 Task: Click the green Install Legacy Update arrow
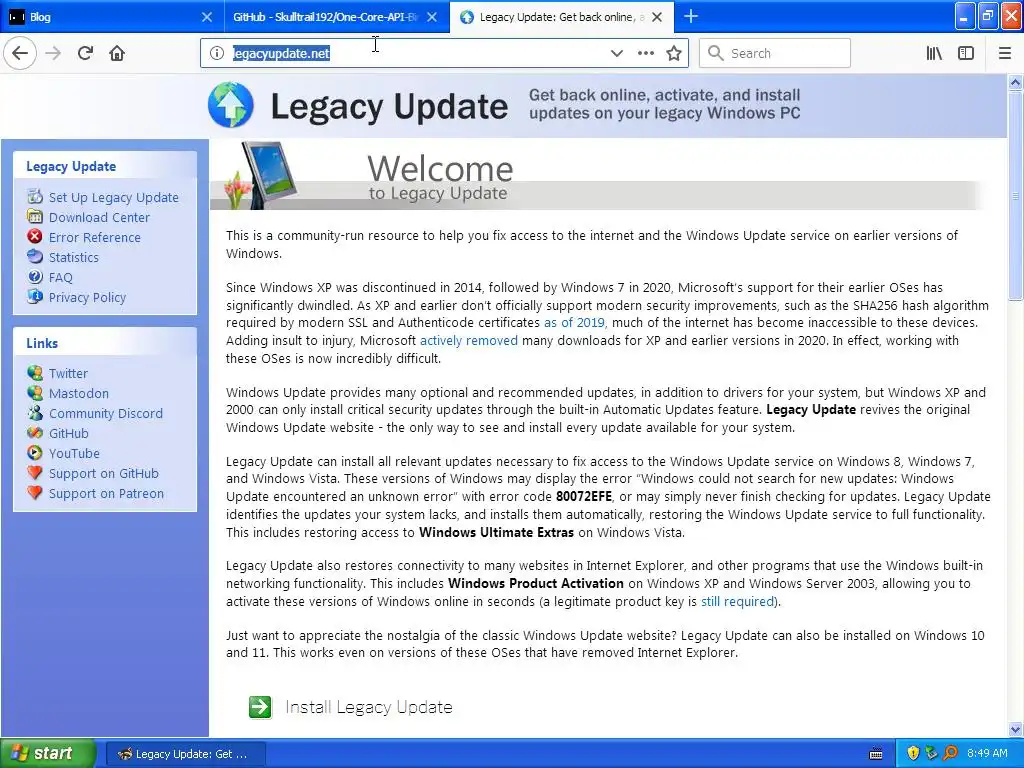[260, 707]
